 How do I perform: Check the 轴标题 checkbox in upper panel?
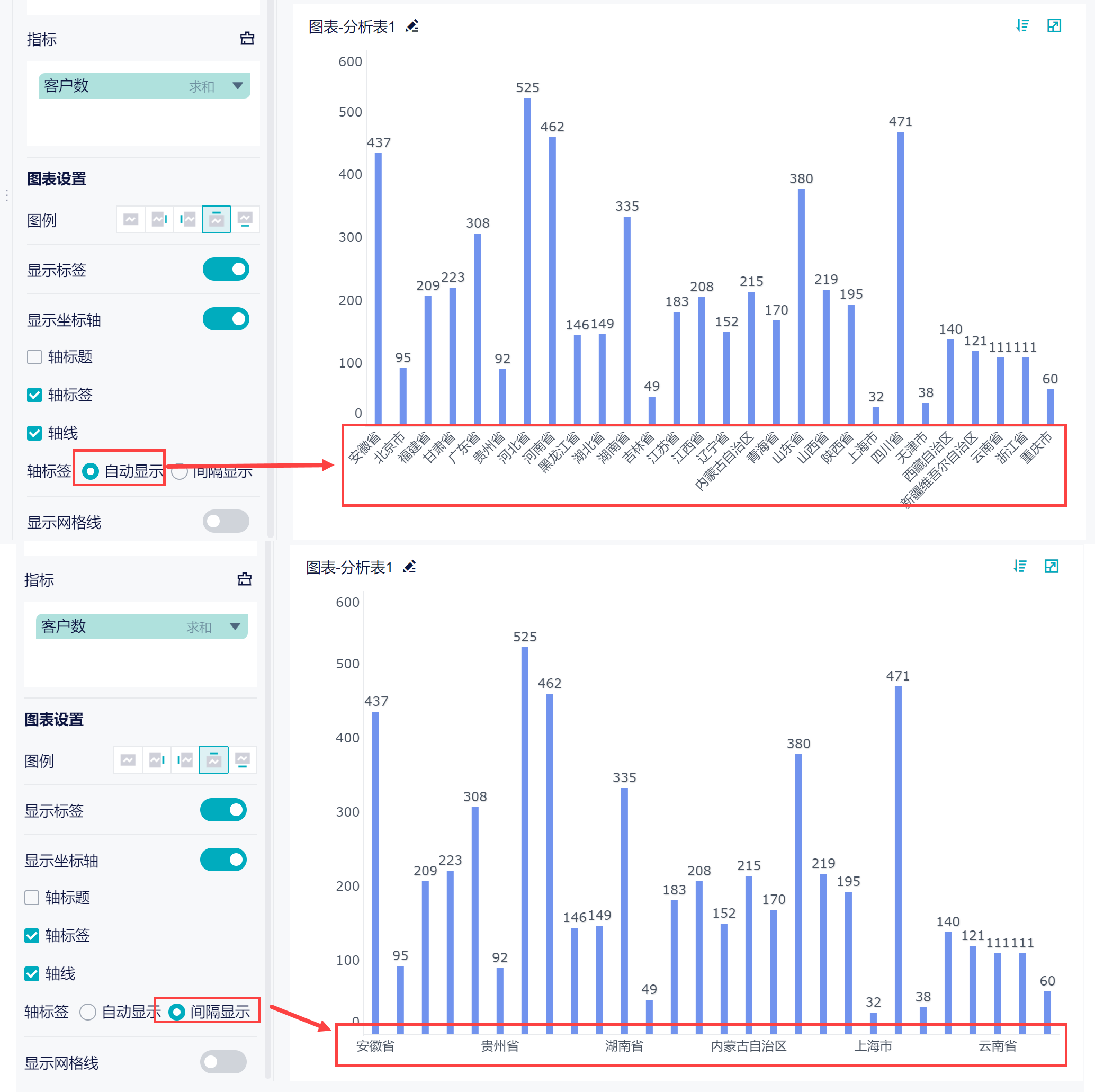[34, 356]
